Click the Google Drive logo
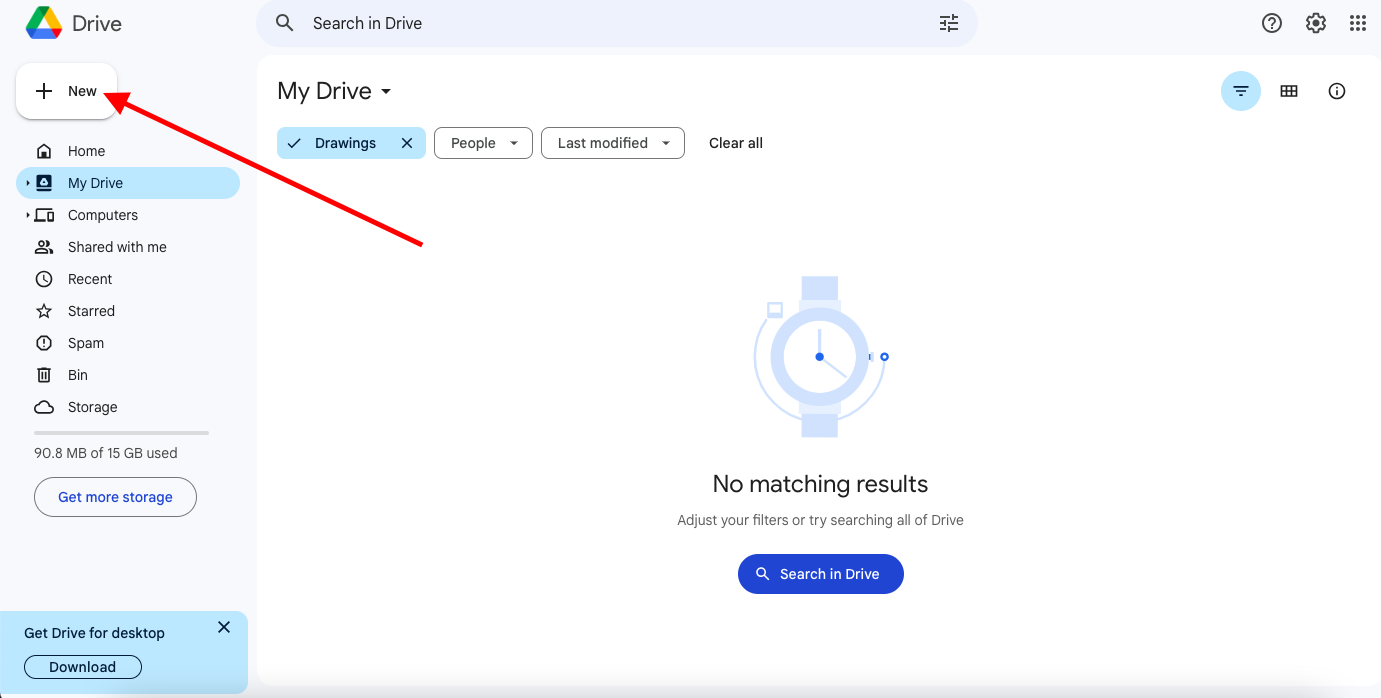 (x=44, y=23)
